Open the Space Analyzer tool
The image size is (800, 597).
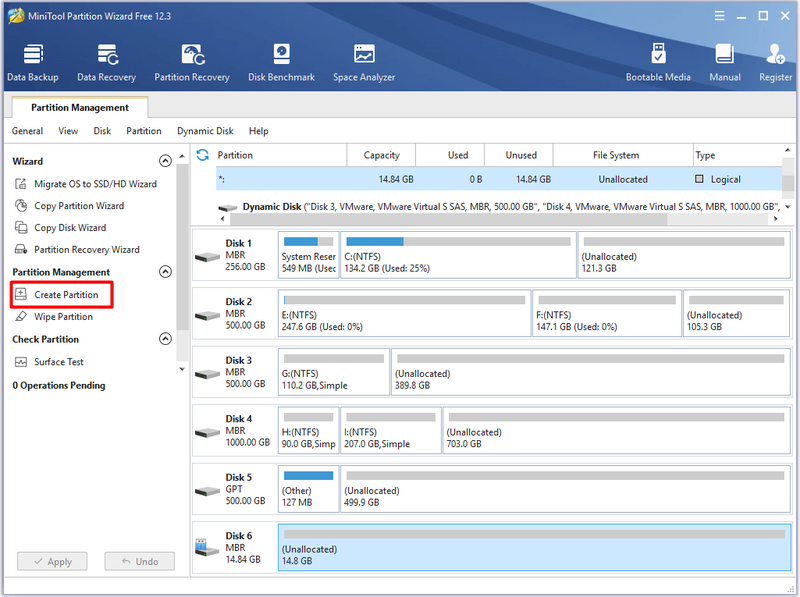(364, 63)
